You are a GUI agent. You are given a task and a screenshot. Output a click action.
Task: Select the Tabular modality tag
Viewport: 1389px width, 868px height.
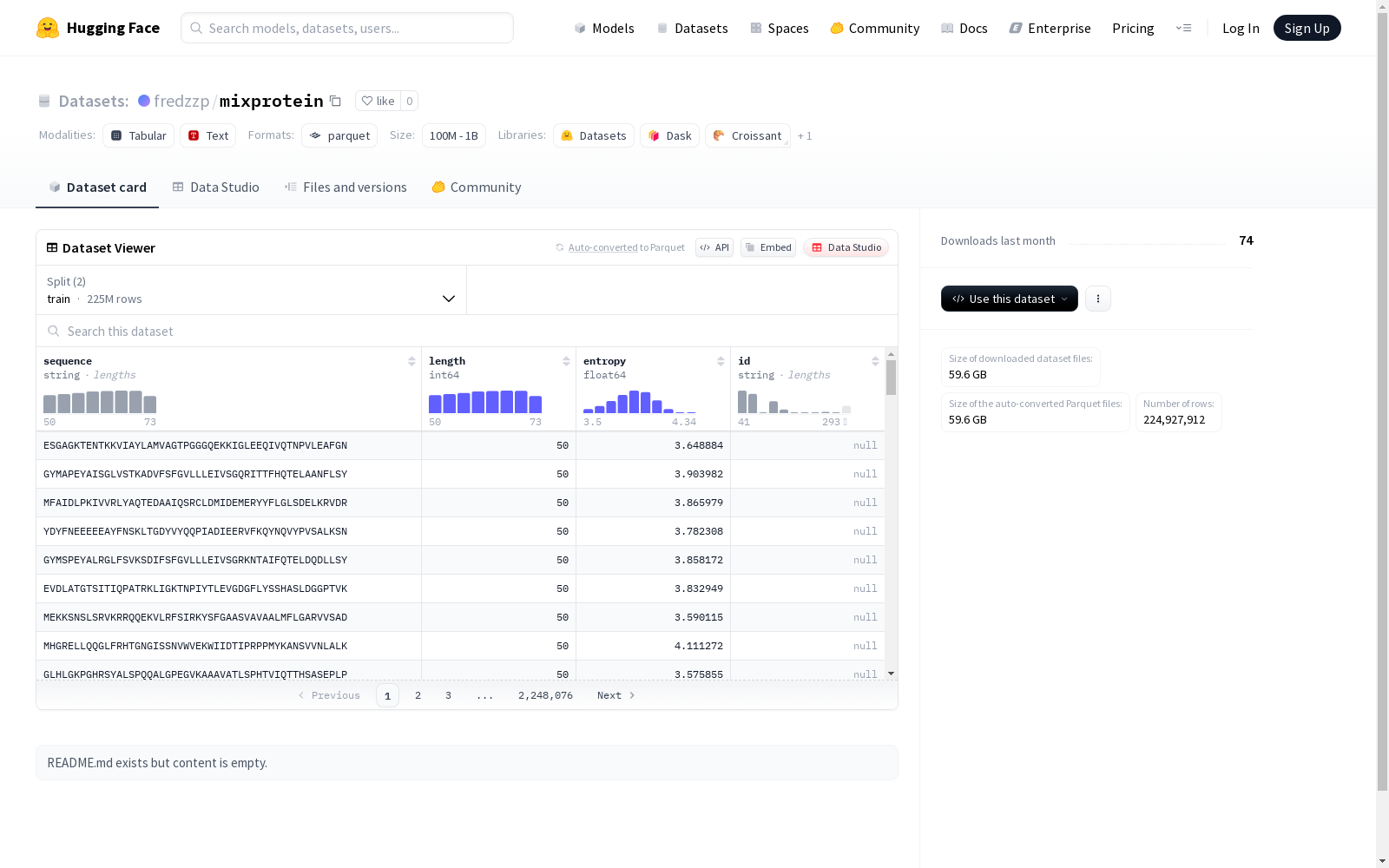[139, 135]
